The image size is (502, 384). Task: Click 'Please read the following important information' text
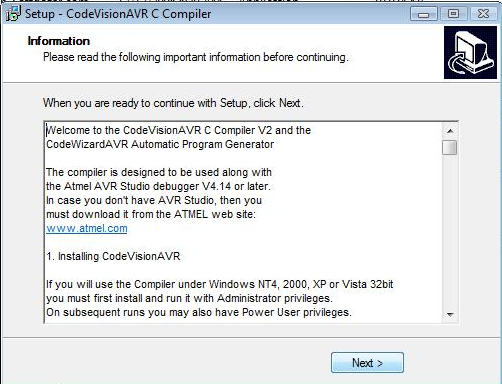[x=196, y=57]
